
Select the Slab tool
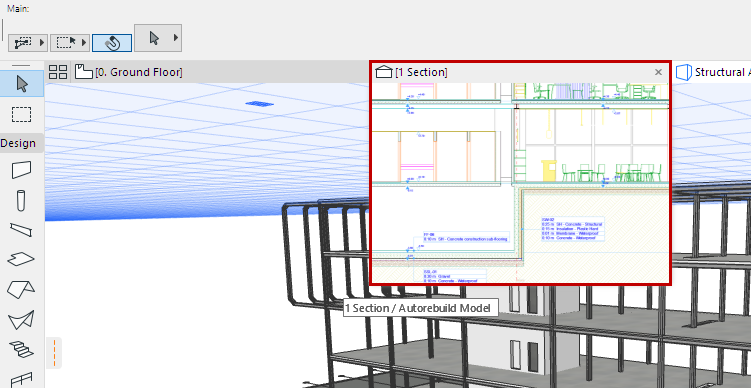pos(22,259)
